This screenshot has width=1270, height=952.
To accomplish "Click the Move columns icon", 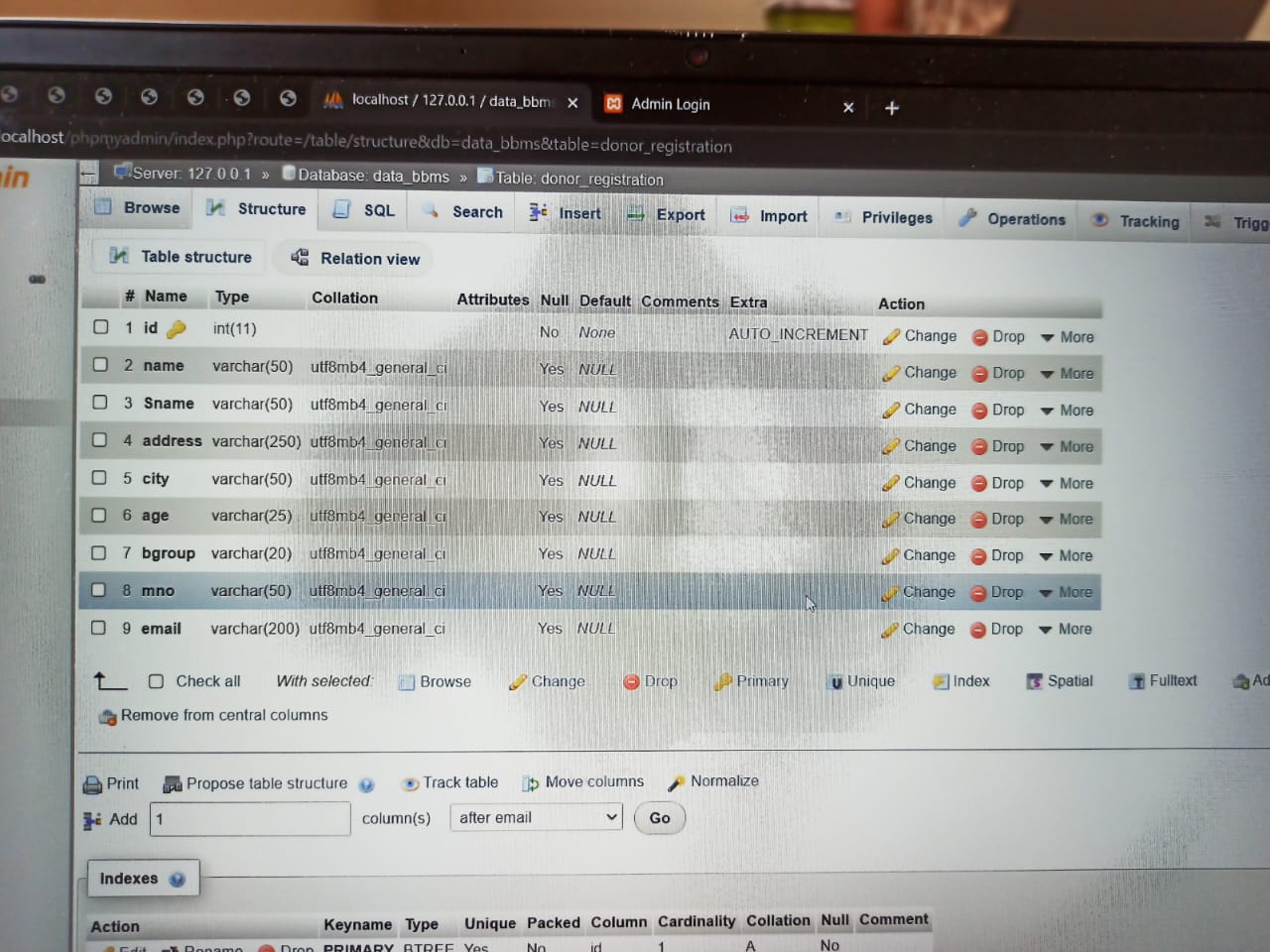I will click(531, 783).
